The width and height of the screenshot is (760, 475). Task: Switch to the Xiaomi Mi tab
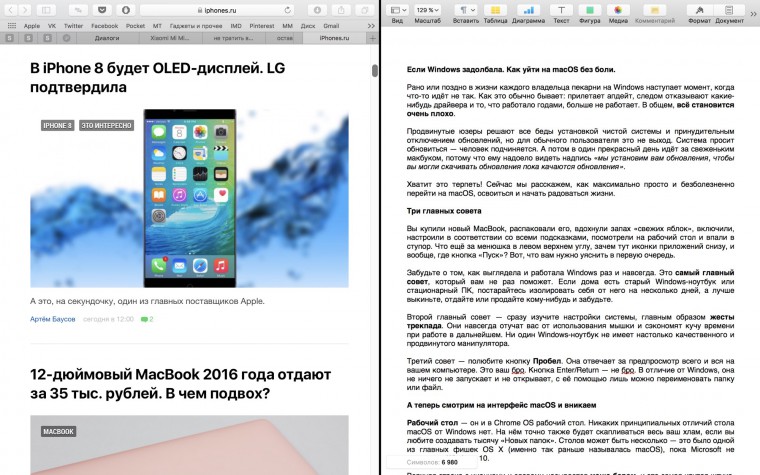170,38
